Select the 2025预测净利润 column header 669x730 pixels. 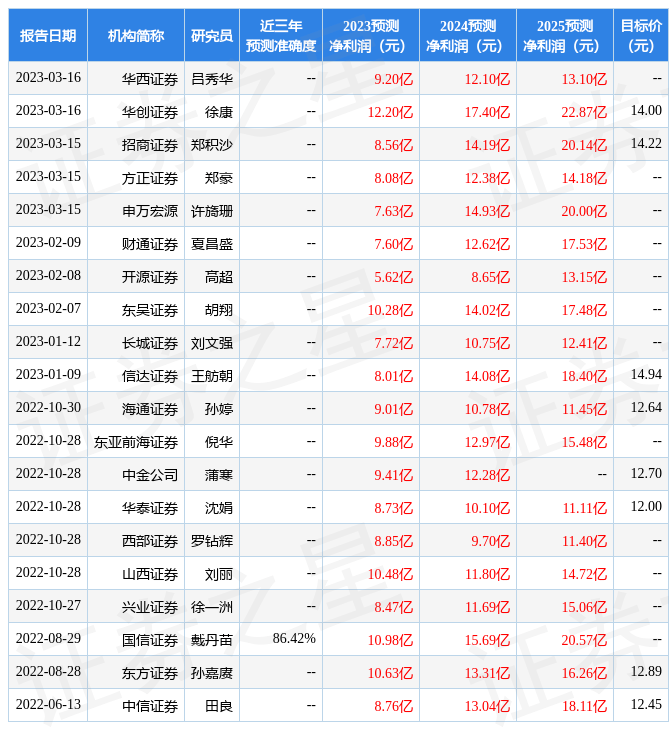pyautogui.click(x=564, y=36)
